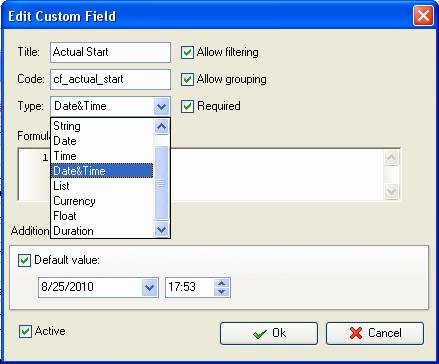Click dropdown list scroll down arrow
The height and width of the screenshot is (364, 439).
tap(162, 229)
